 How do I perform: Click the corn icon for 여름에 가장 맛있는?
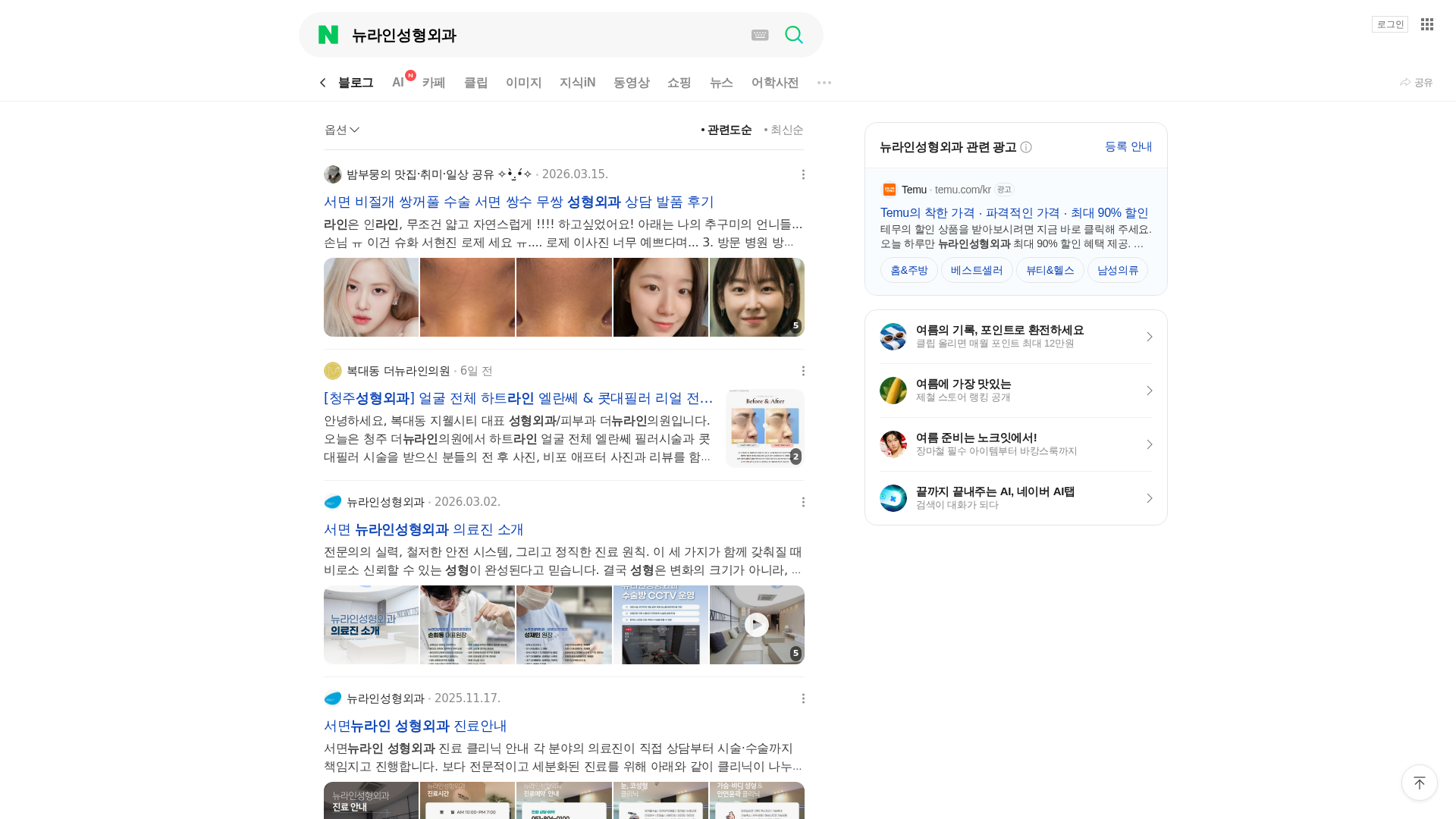pos(893,391)
